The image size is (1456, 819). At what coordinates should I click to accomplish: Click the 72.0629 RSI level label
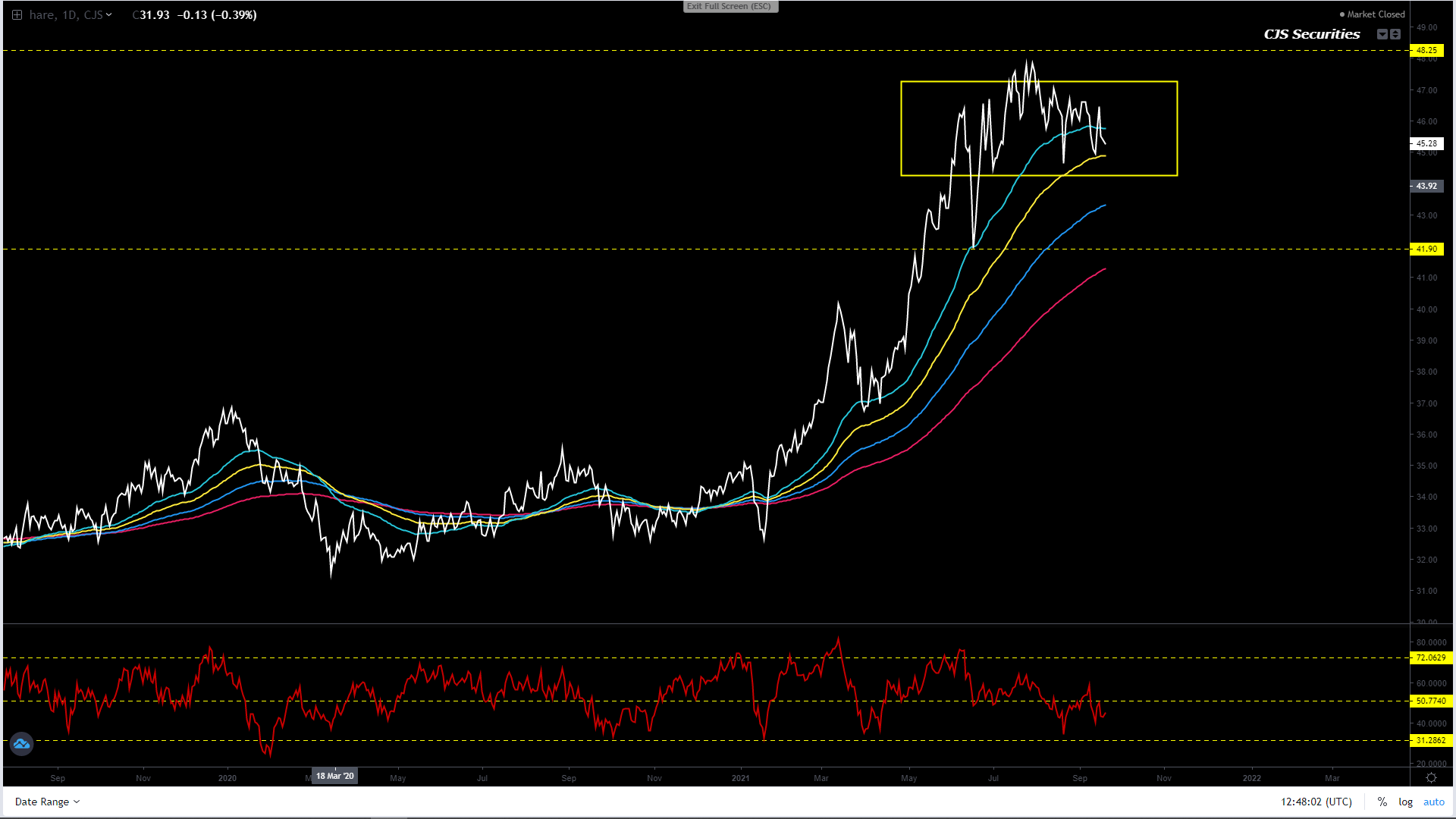coord(1430,657)
